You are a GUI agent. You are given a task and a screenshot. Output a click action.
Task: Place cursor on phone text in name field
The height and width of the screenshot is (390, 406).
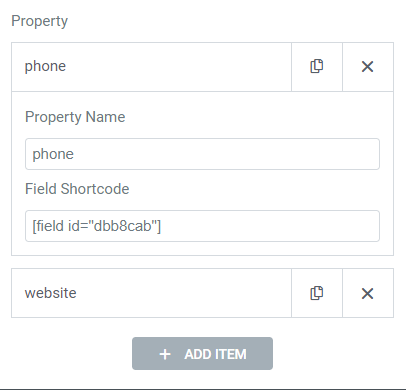click(53, 154)
